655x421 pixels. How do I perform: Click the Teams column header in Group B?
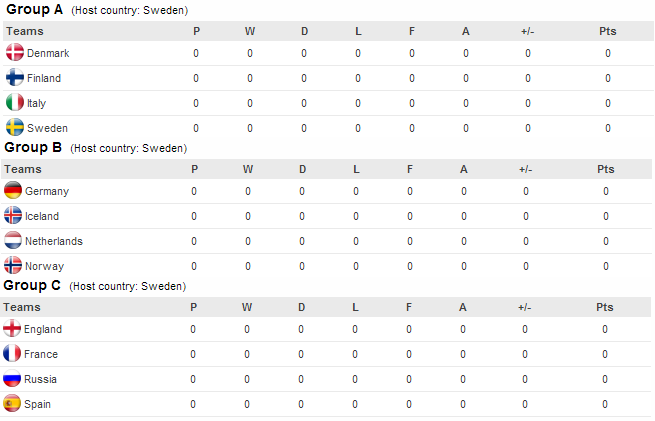point(22,169)
